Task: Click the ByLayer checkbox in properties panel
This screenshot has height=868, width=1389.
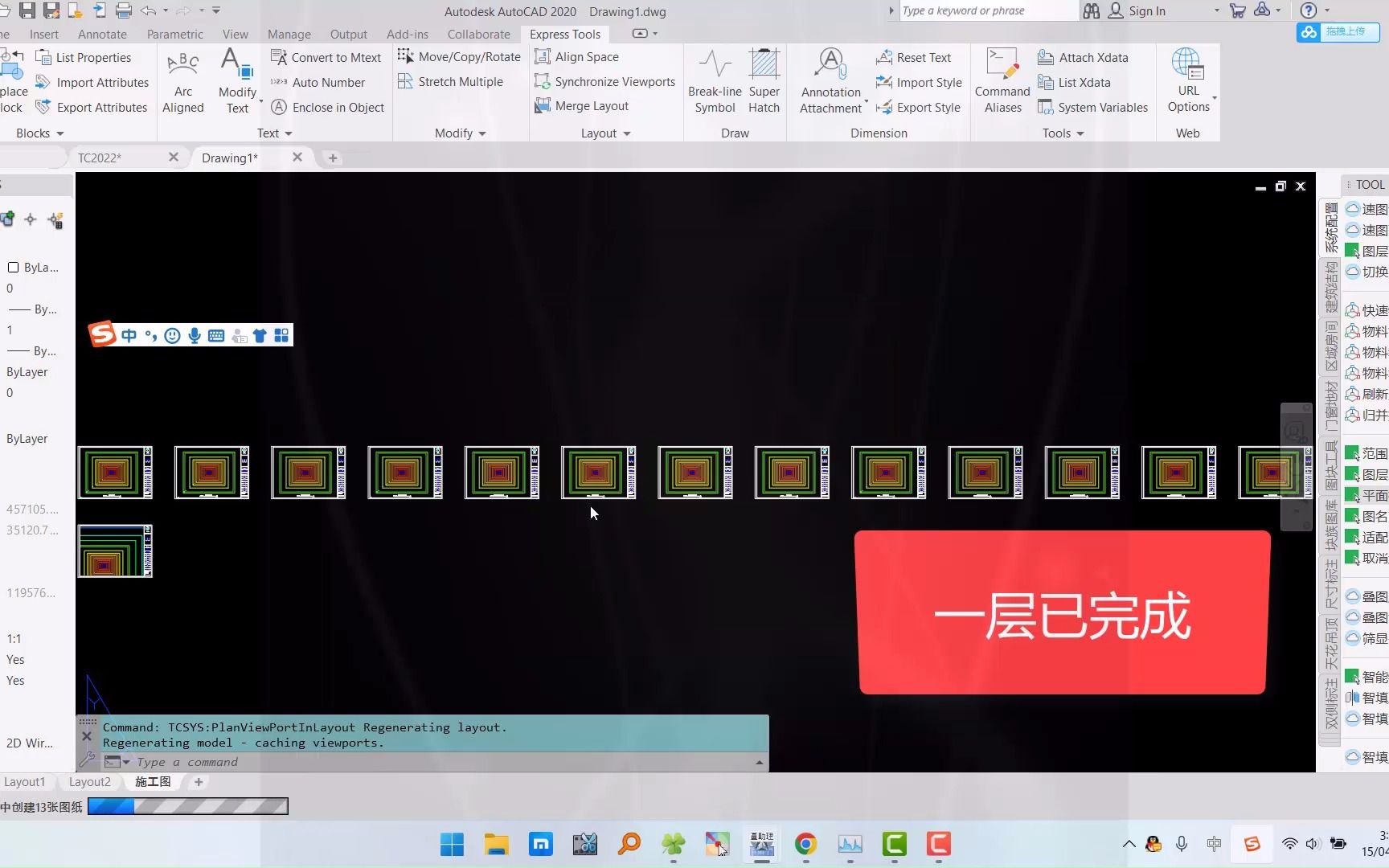Action: coord(14,267)
